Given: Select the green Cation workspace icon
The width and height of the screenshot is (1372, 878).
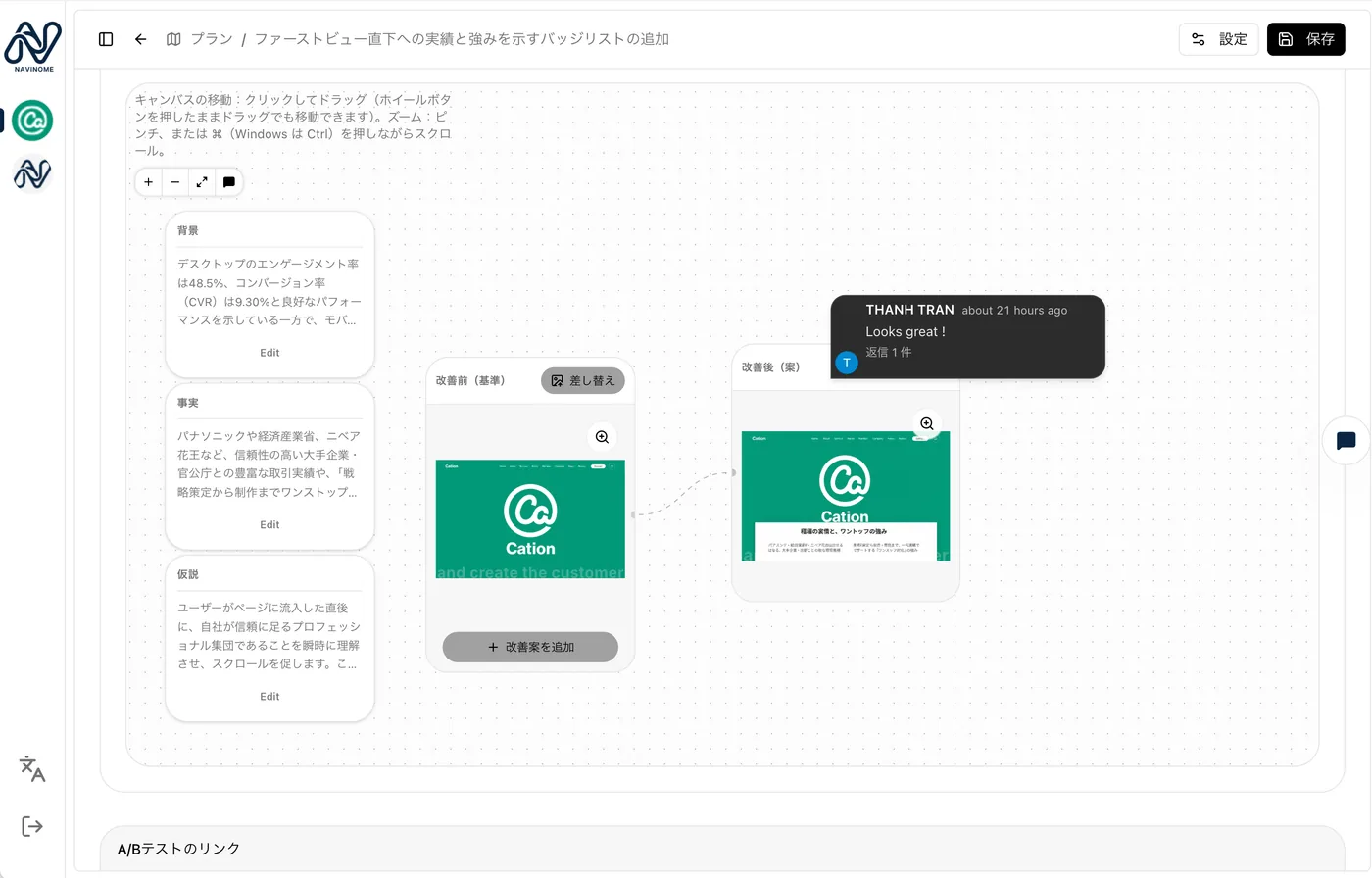Looking at the screenshot, I should tap(32, 121).
